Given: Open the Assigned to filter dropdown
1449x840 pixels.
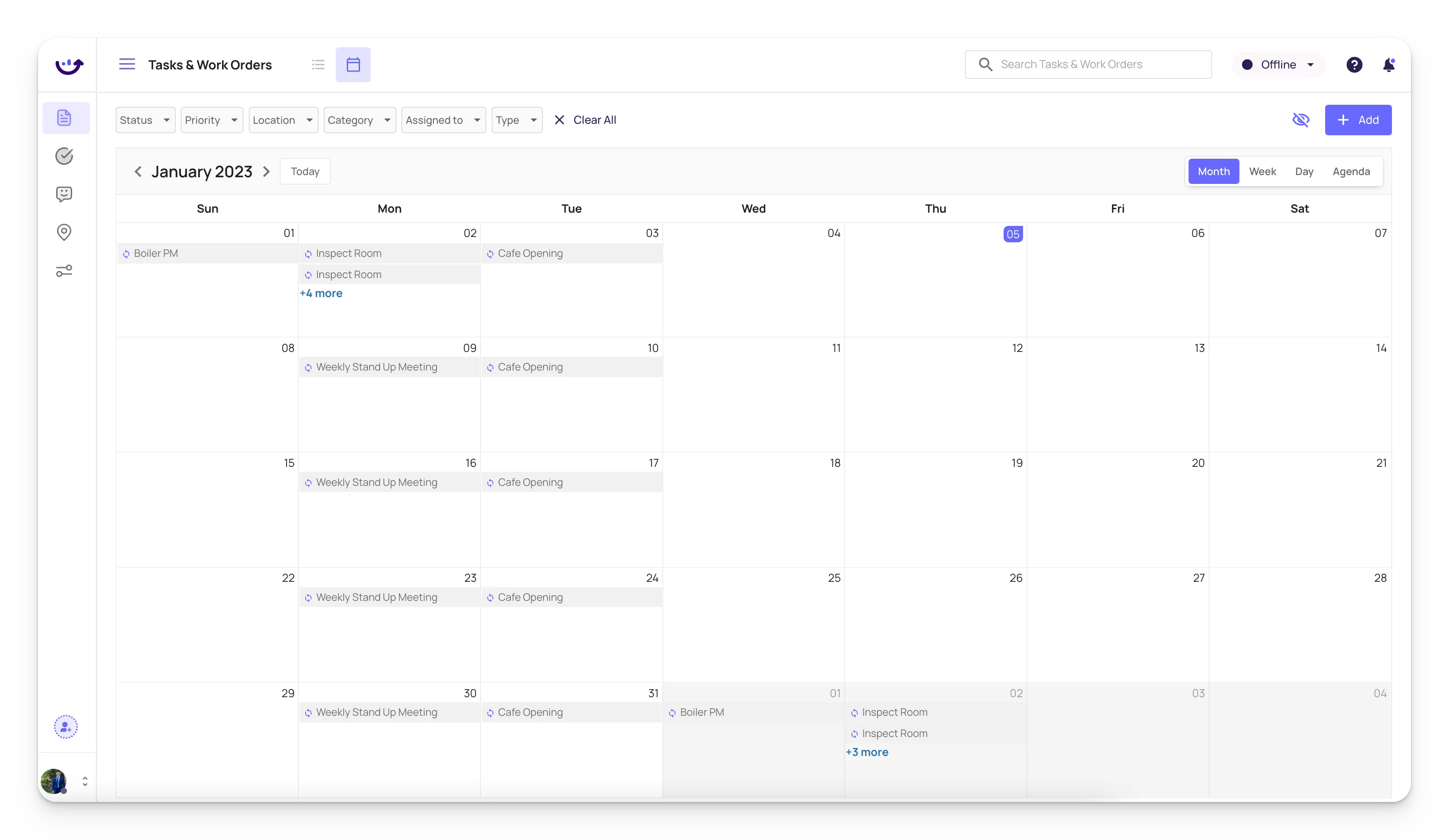Looking at the screenshot, I should point(443,120).
